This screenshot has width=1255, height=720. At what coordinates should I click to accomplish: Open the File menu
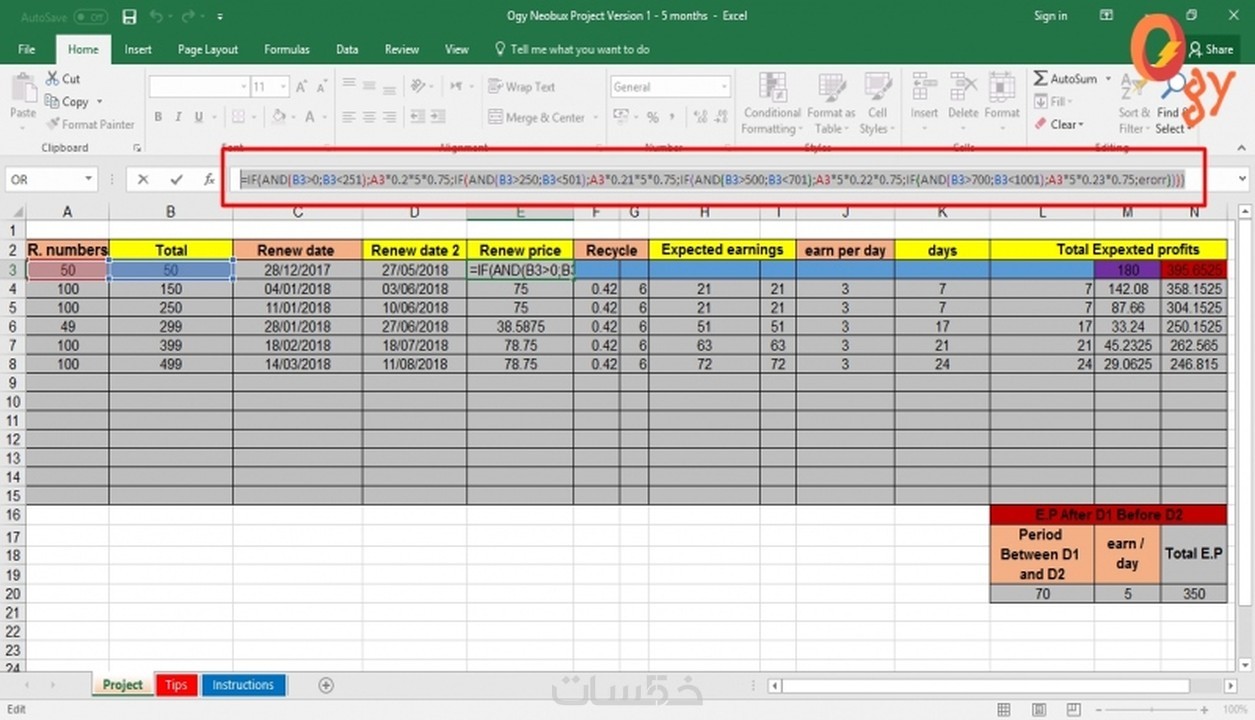point(27,49)
